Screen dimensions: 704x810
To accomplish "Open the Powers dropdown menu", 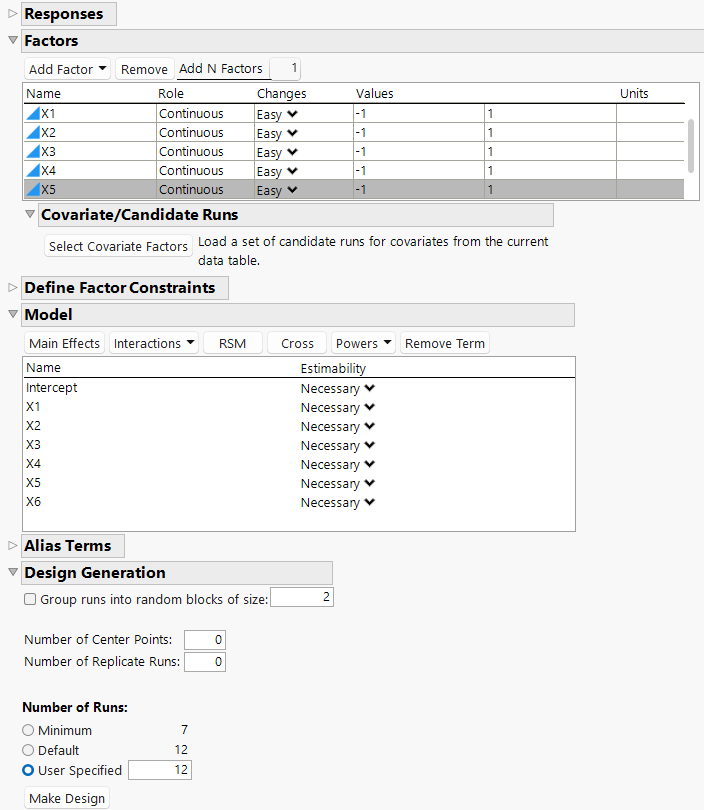I will point(363,344).
